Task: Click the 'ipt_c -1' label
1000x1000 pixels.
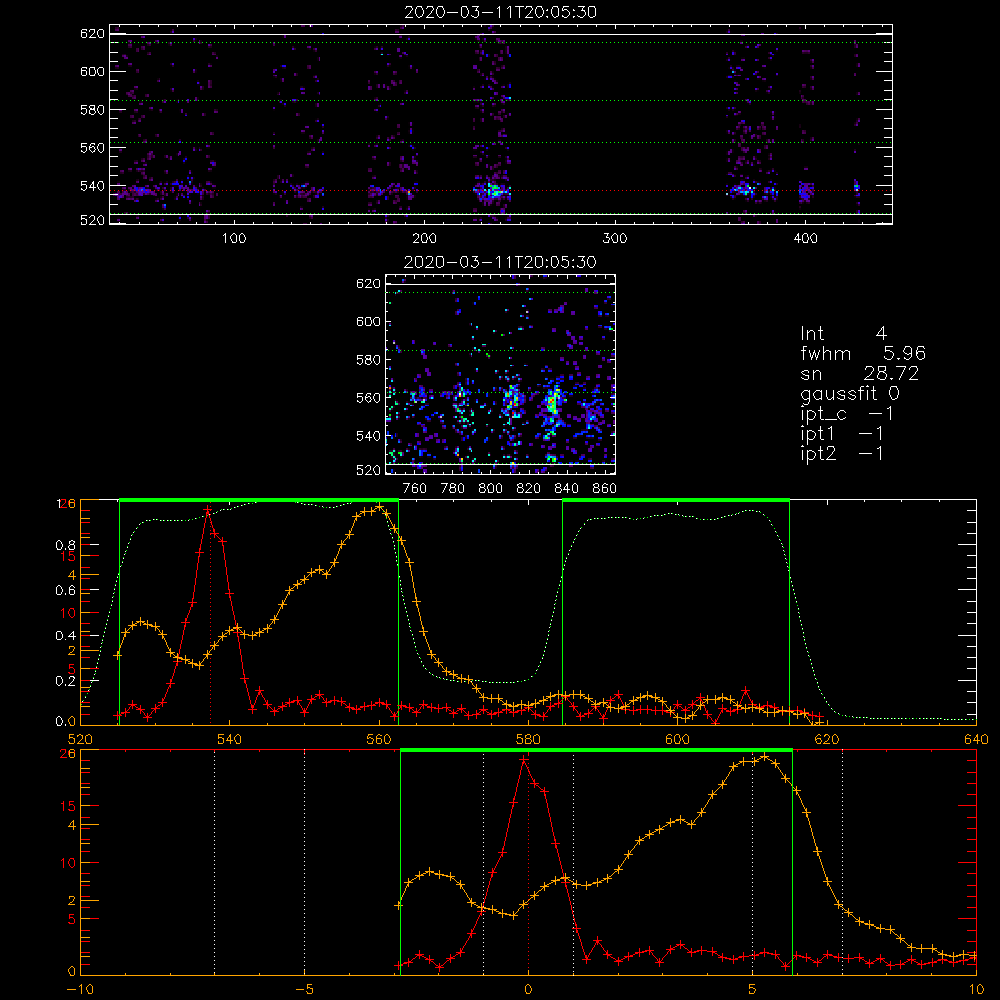Action: [847, 414]
